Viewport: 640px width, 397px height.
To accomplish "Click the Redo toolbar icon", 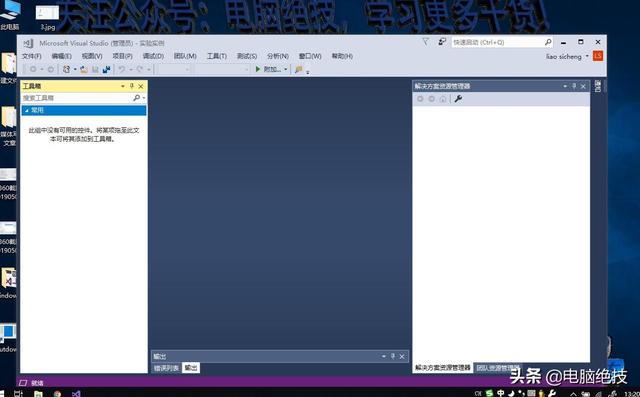I will pos(140,70).
